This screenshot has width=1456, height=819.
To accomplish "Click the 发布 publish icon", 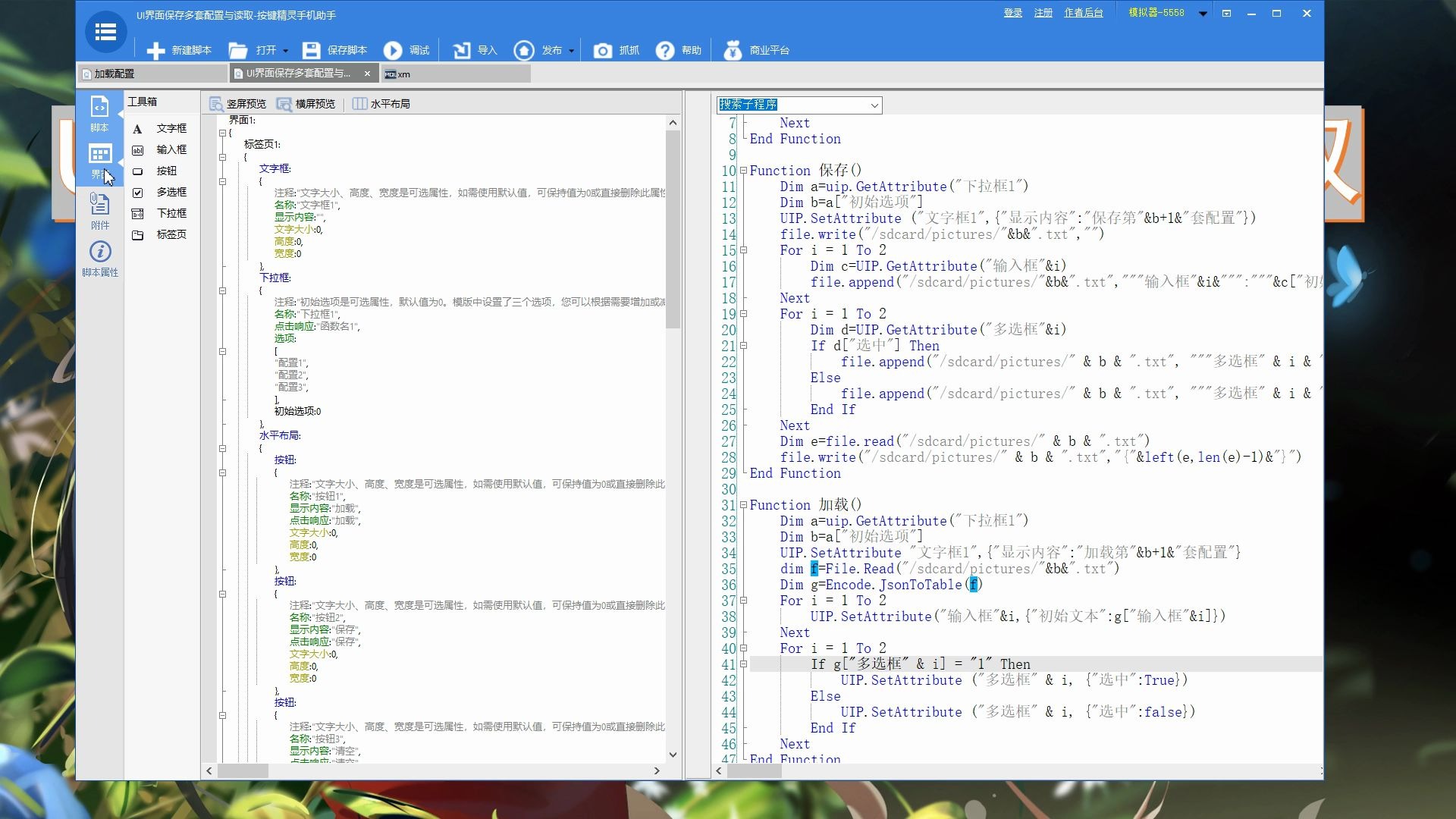I will 524,51.
